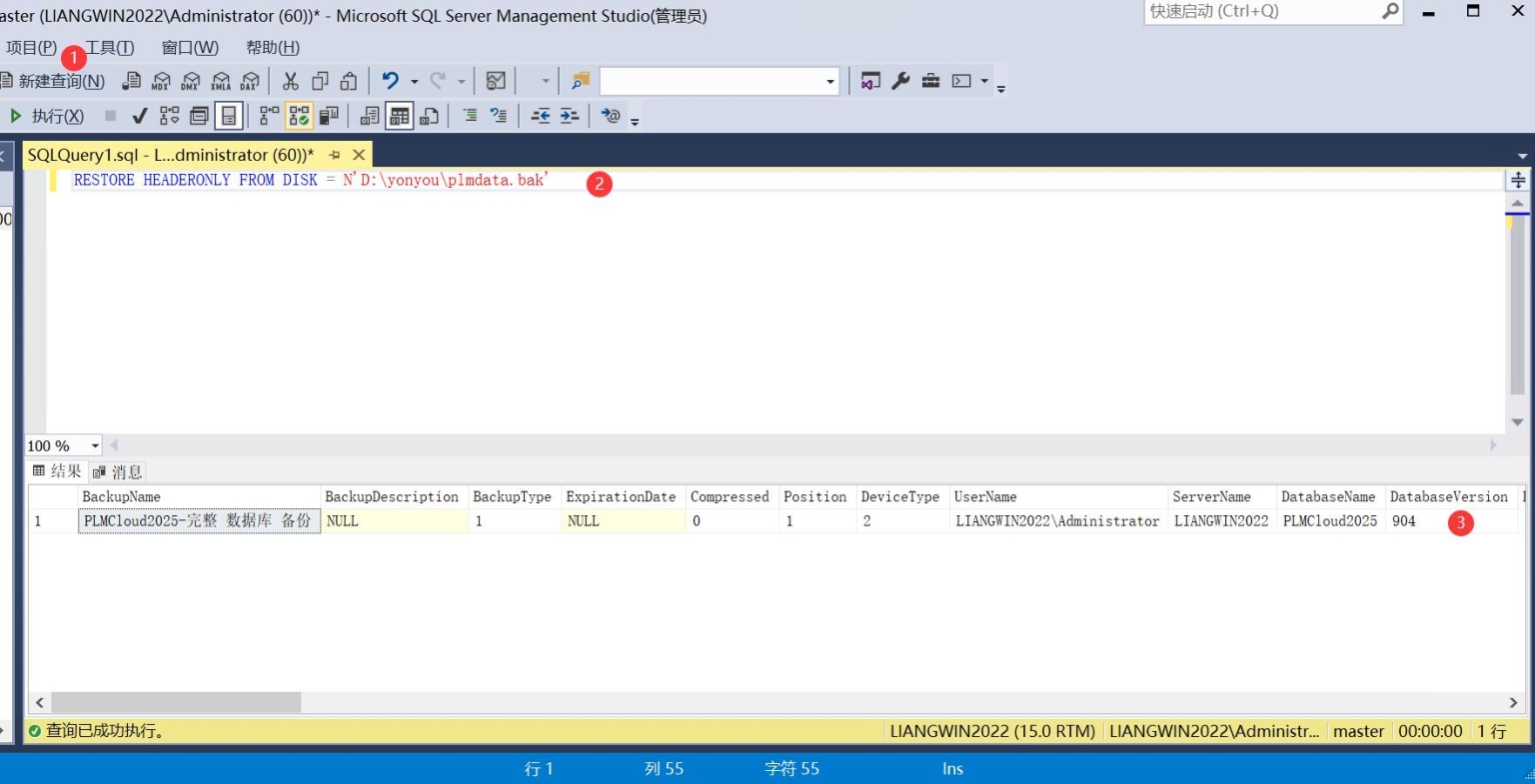This screenshot has height=784, width=1535.
Task: Parse the query with the checkmark icon
Action: [140, 115]
